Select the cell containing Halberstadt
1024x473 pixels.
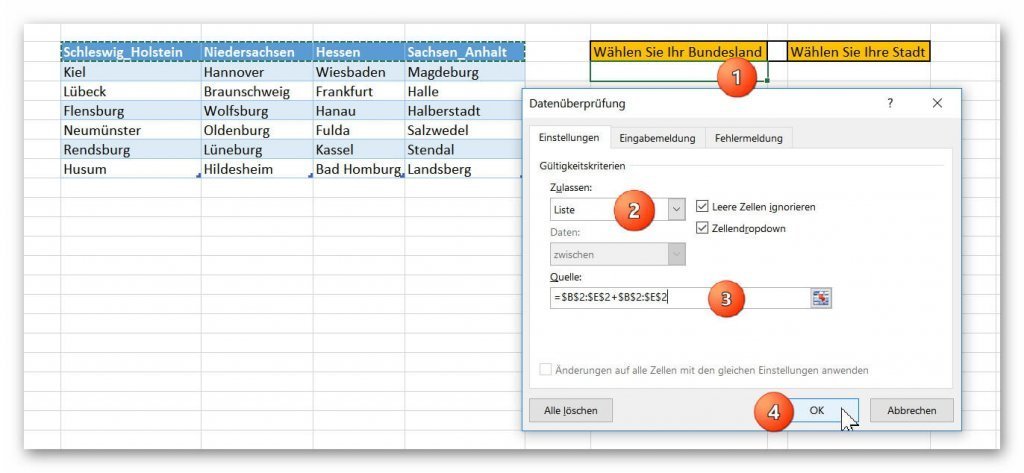pyautogui.click(x=464, y=110)
